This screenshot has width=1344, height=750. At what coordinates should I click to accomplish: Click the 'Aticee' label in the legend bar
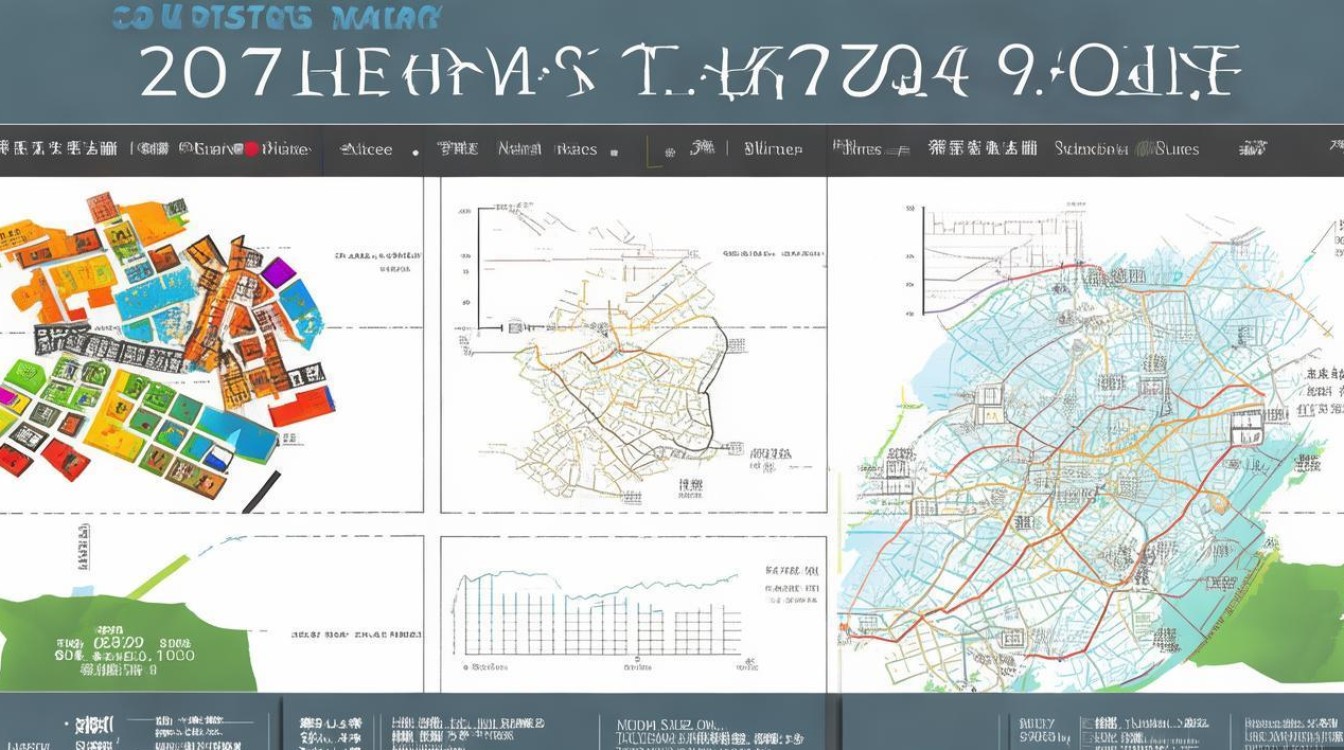tap(366, 150)
